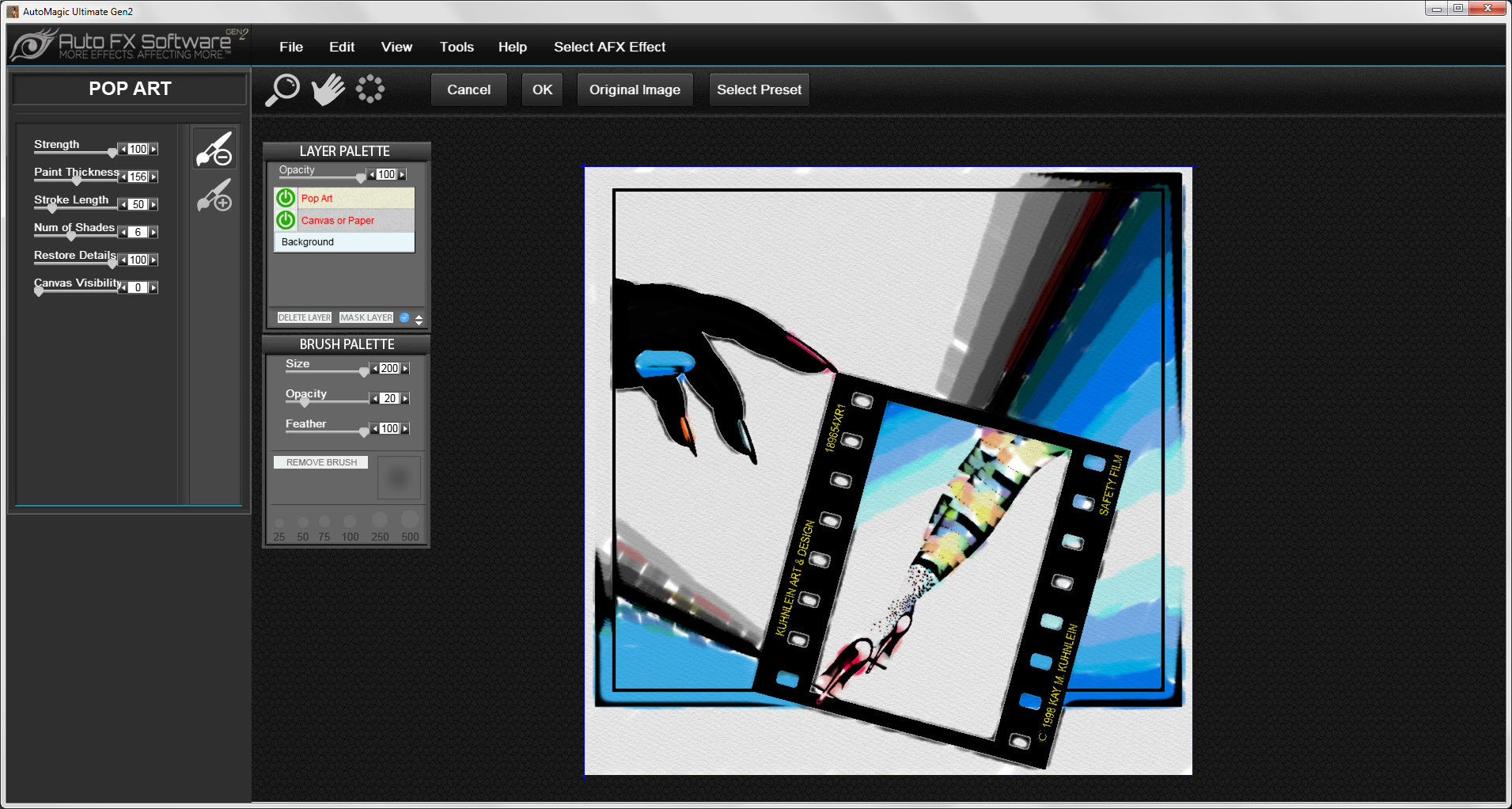The height and width of the screenshot is (809, 1512).
Task: Increase brush Opacity with the right arrow
Action: tap(405, 398)
